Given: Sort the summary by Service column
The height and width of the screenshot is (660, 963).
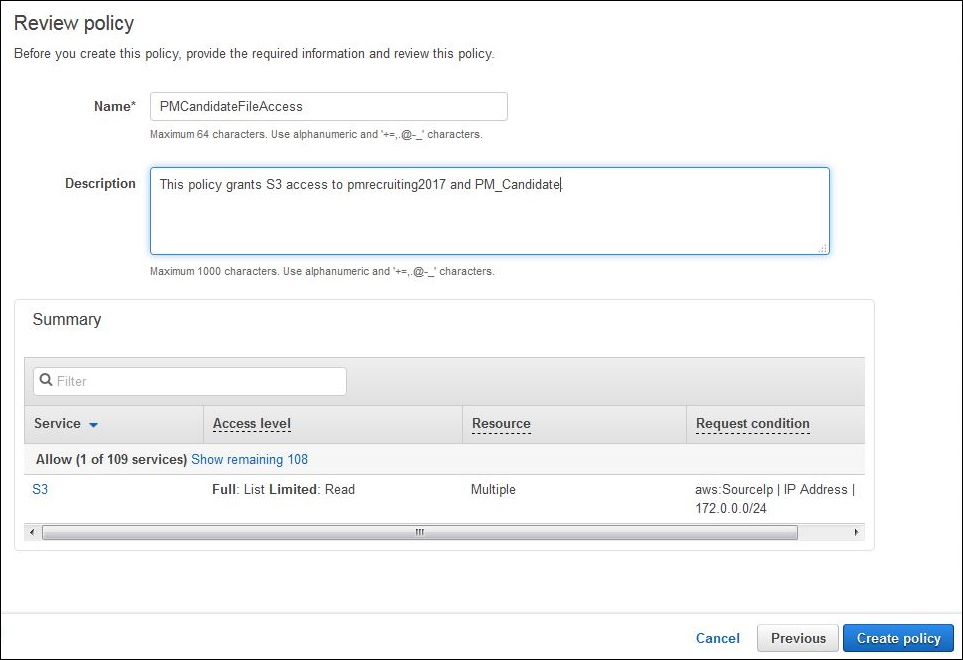Looking at the screenshot, I should [57, 424].
